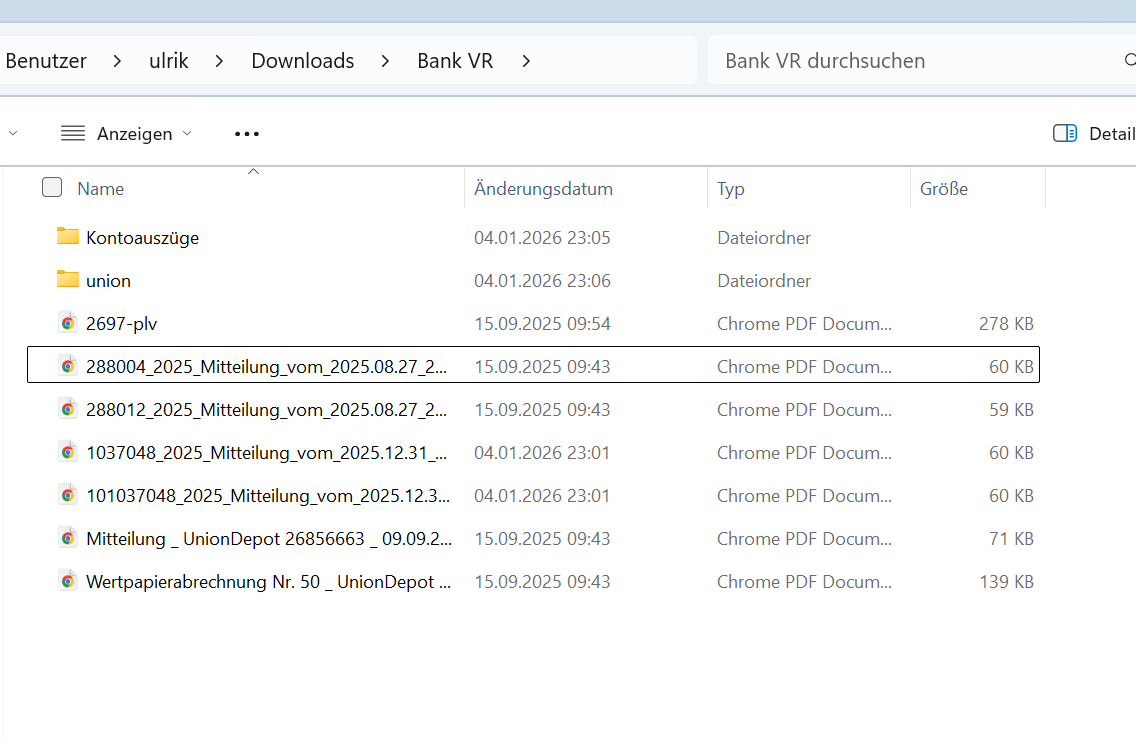1136x738 pixels.
Task: Click Dateiordner type in the Kontoauszüge row
Action: (764, 238)
